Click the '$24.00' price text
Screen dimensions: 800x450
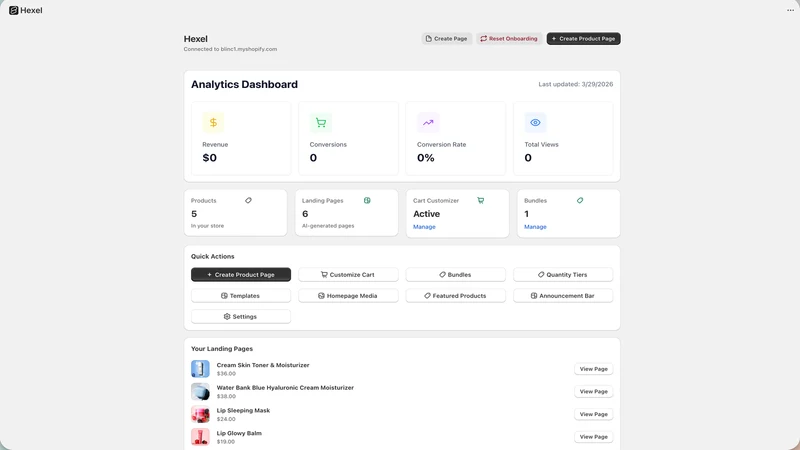[226, 419]
